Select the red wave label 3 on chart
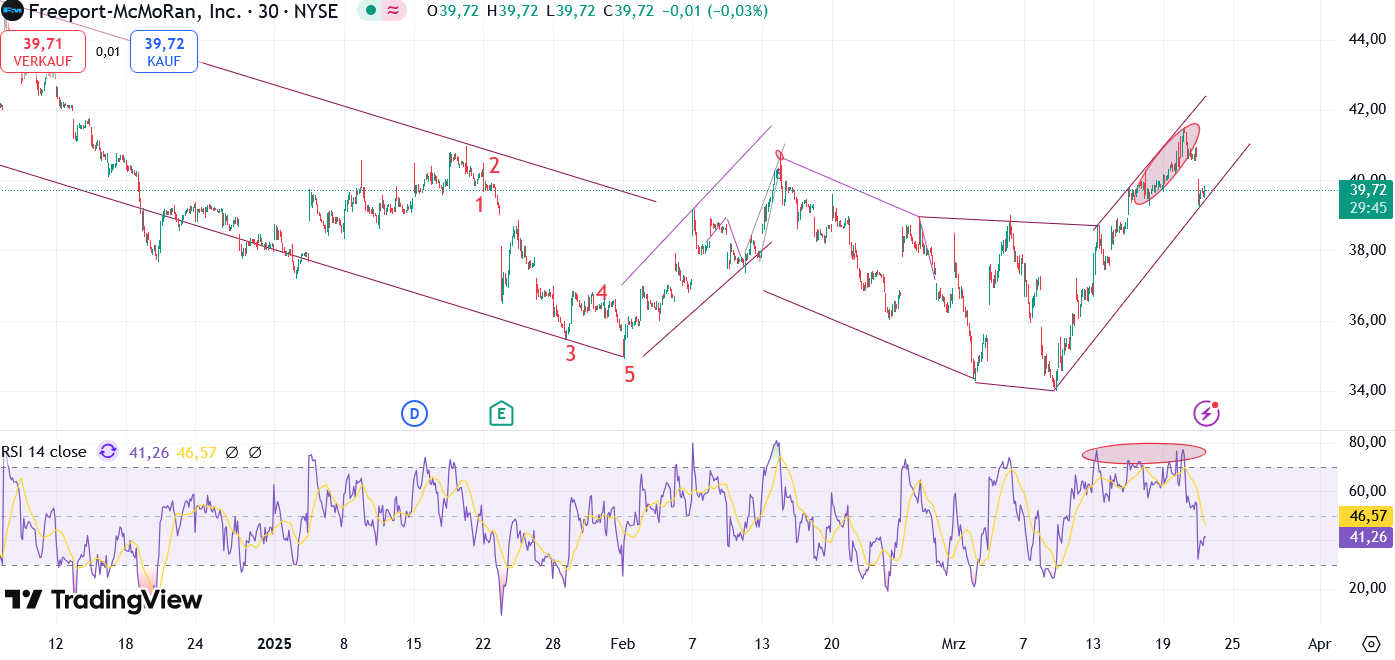Screen dimensions: 1395x660 (571, 353)
